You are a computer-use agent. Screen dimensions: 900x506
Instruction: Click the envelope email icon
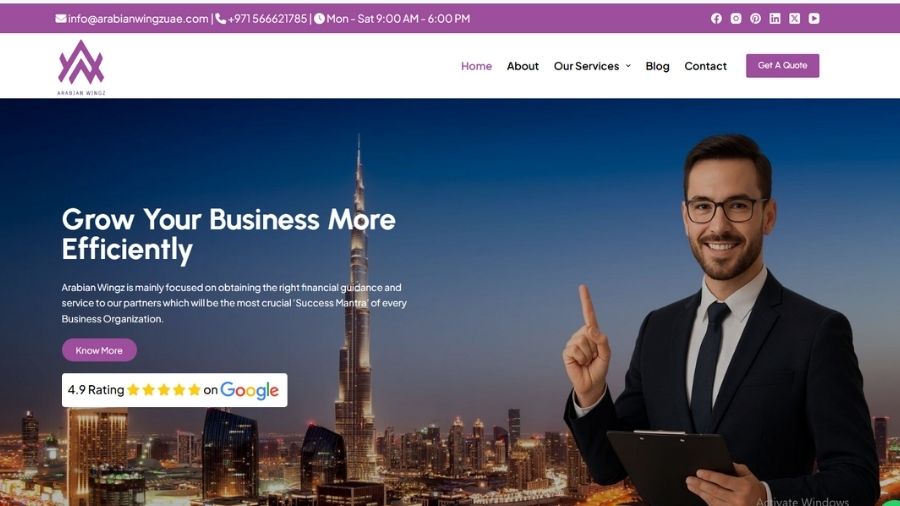(61, 18)
